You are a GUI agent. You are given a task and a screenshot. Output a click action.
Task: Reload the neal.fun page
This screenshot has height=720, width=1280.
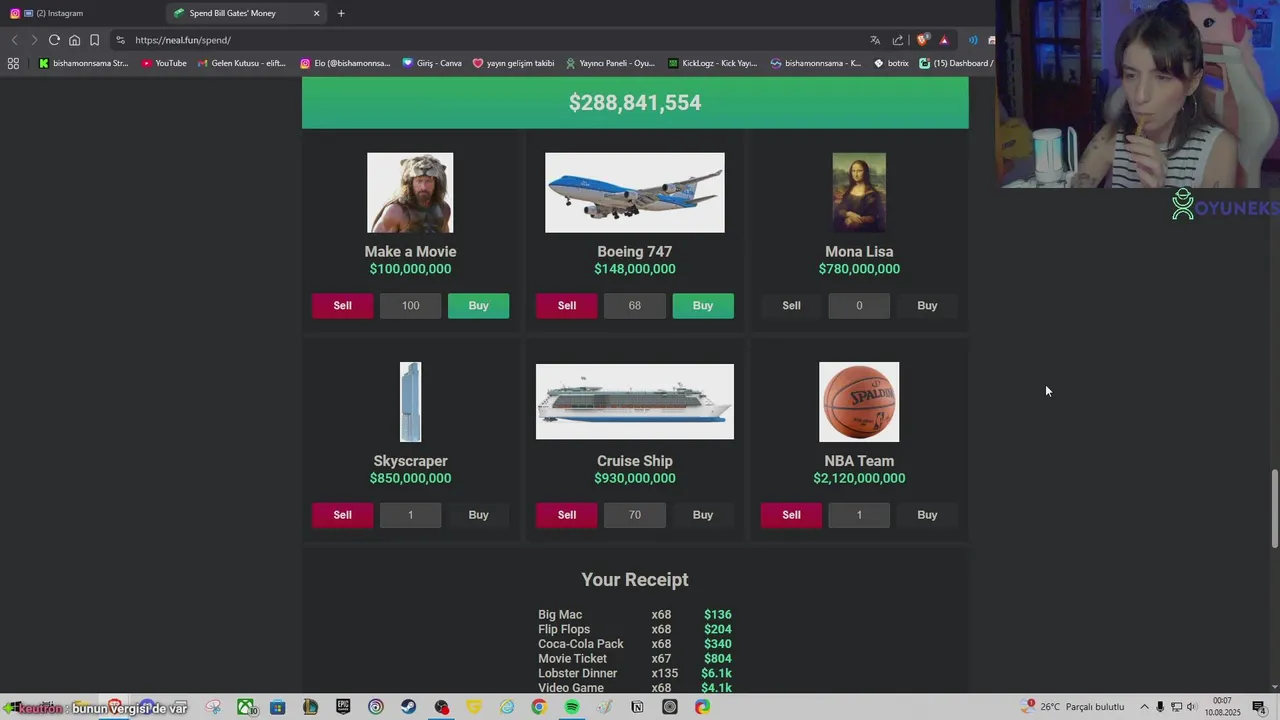54,40
